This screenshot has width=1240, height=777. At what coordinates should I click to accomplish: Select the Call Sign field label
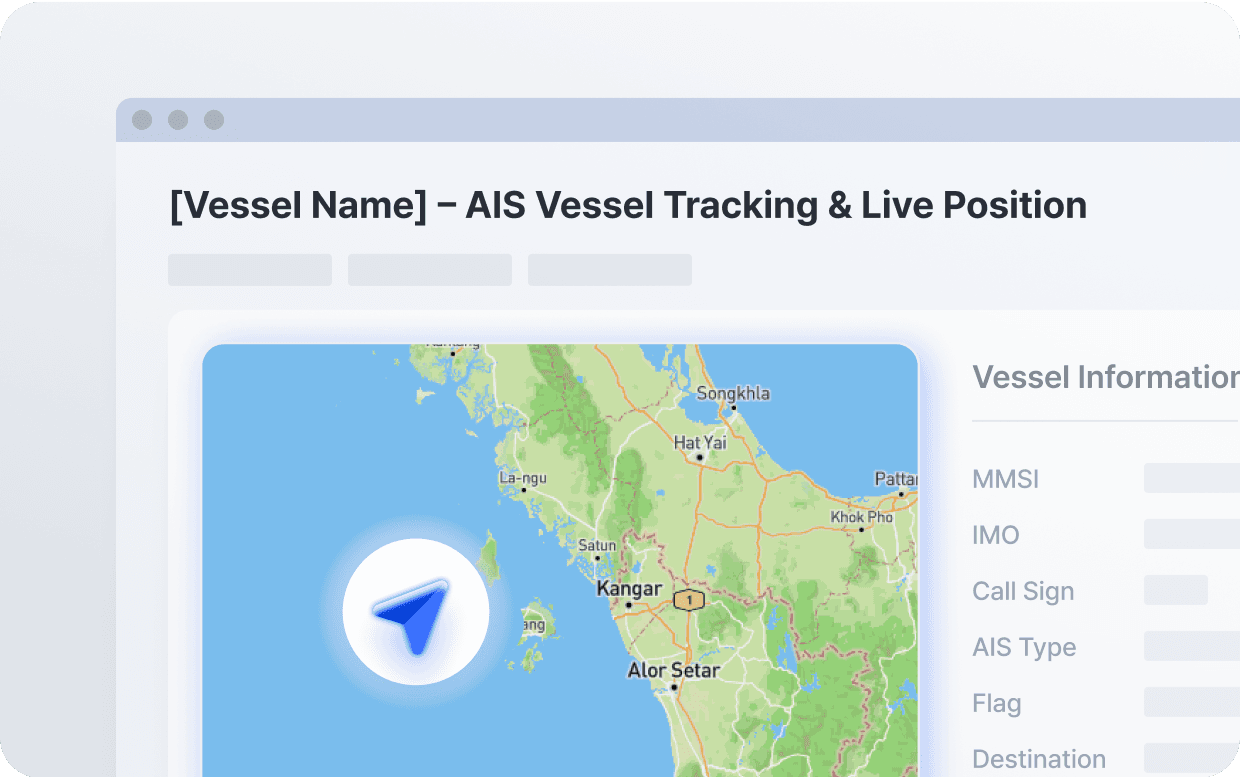[1023, 591]
